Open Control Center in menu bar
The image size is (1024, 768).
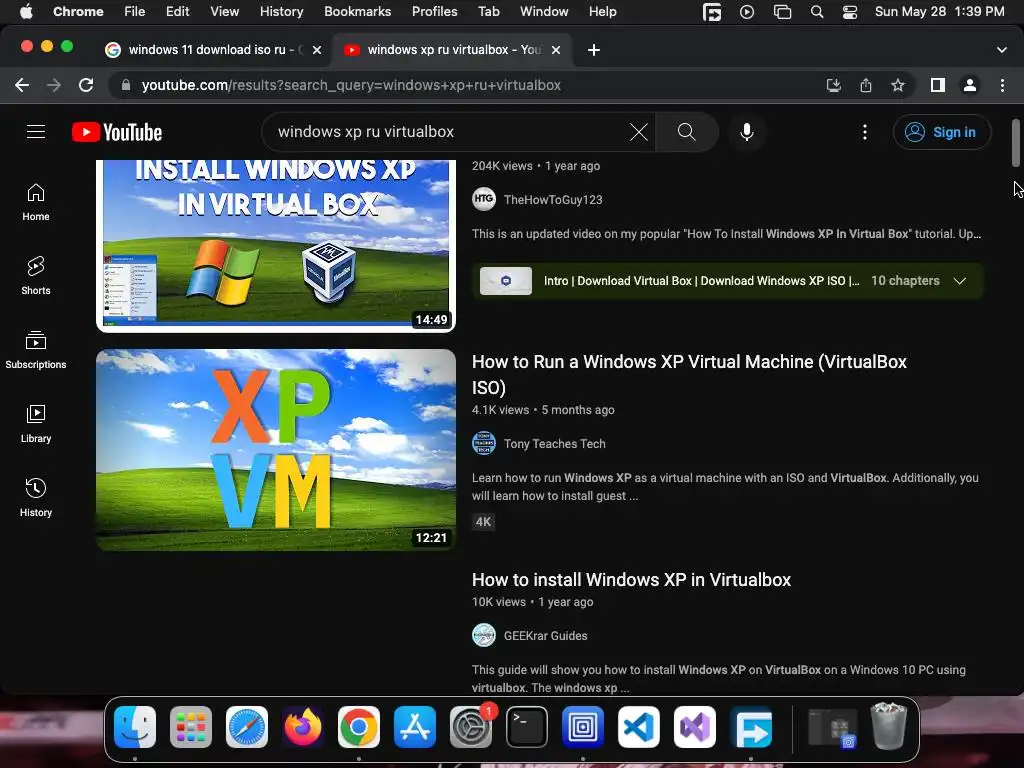pos(850,12)
